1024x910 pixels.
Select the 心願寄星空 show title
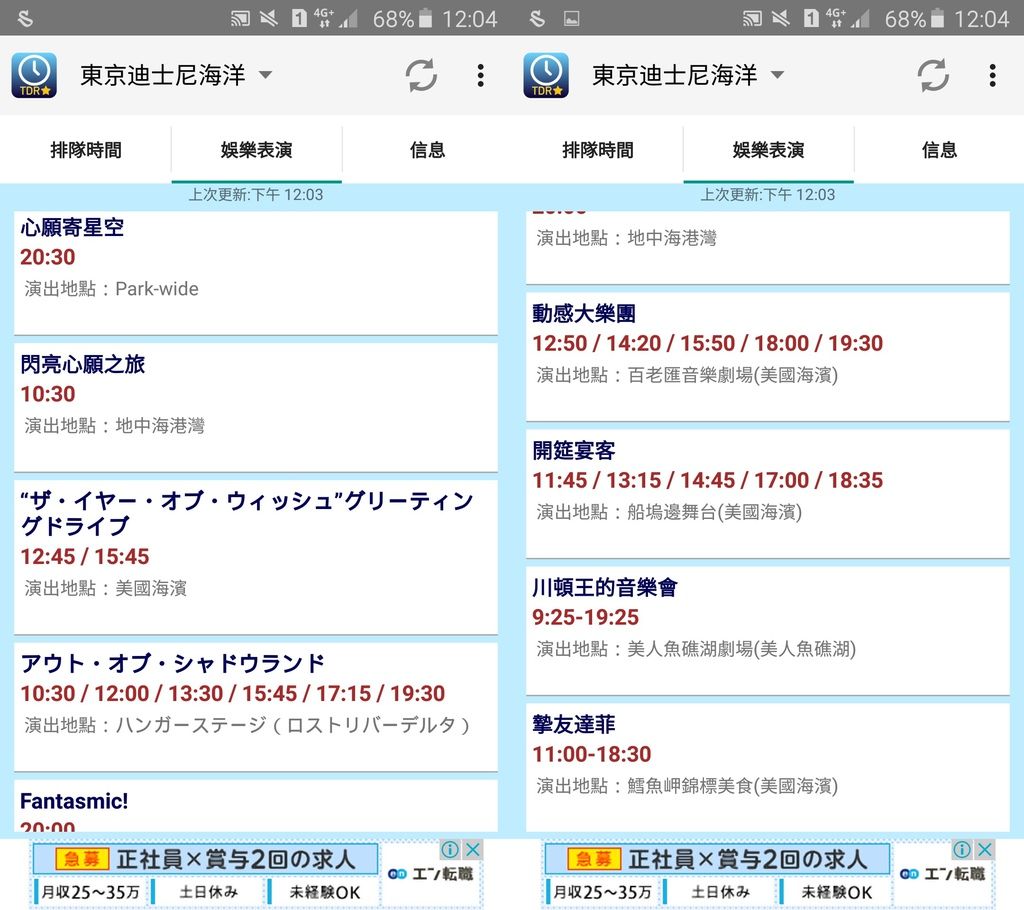(72, 227)
